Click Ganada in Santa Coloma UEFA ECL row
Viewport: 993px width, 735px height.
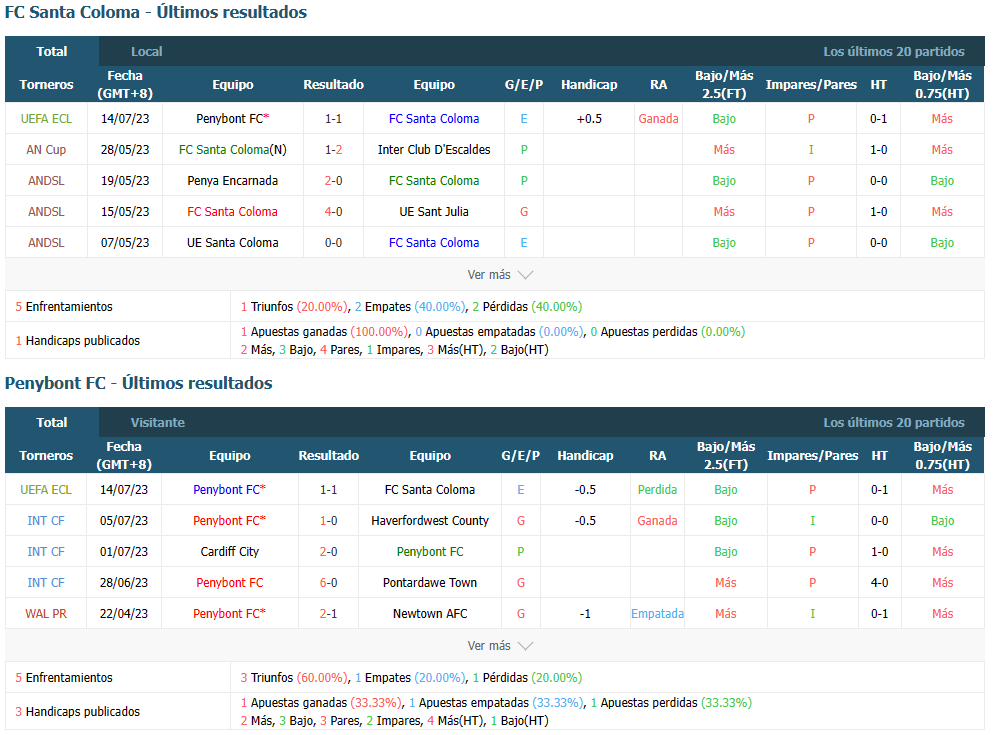pos(658,118)
